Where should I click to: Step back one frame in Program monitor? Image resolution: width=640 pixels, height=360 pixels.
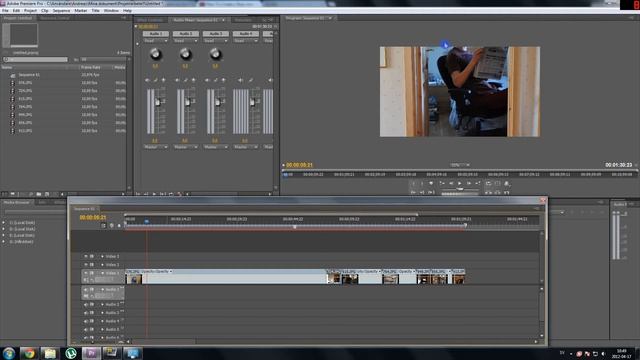[451, 184]
